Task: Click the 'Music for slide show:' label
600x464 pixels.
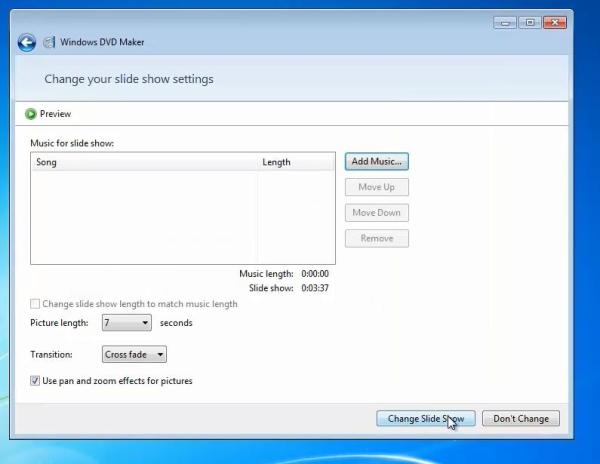Action: 72,143
